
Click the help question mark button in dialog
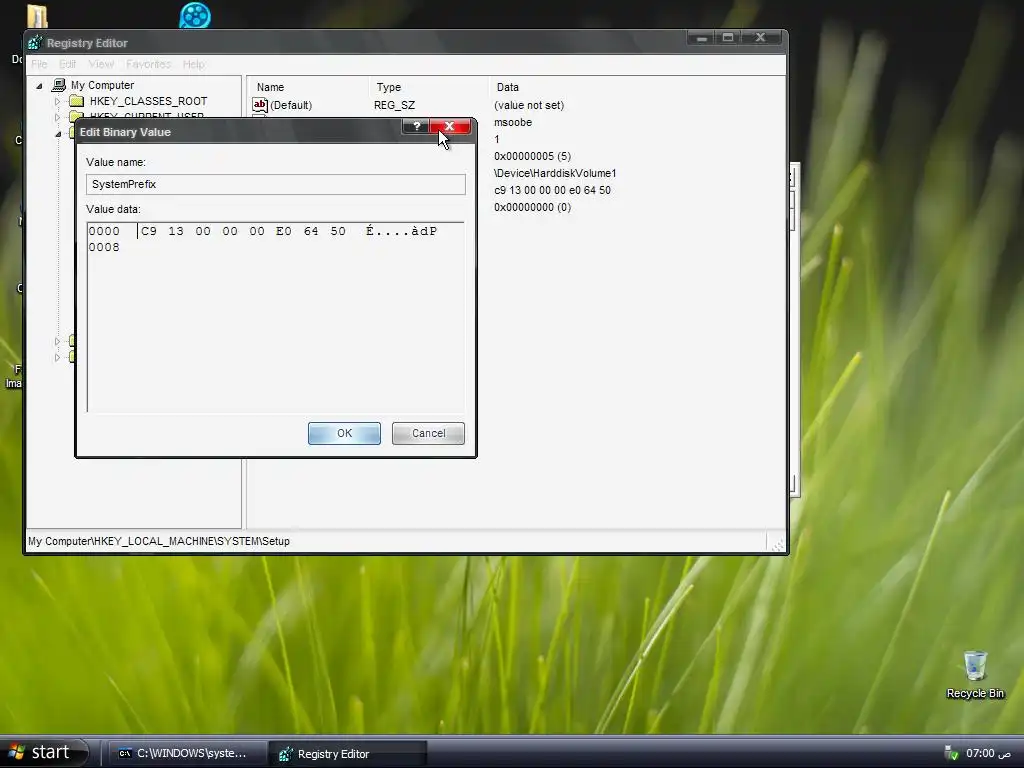pos(416,126)
